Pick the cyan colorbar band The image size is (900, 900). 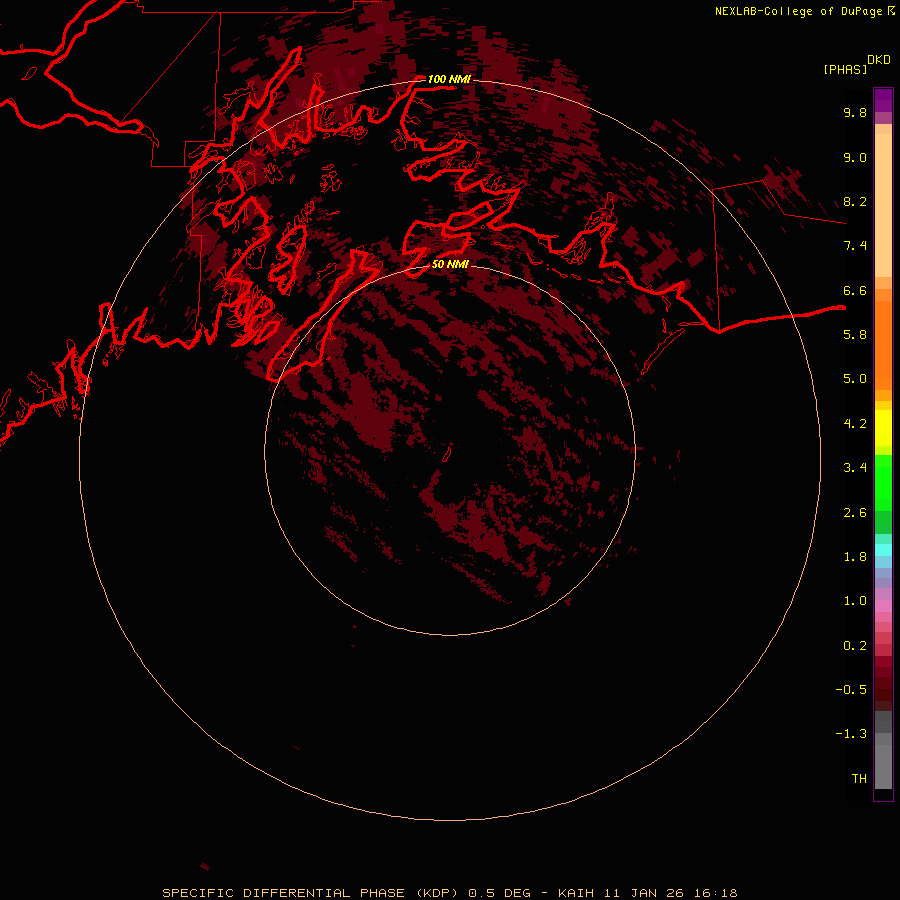point(883,550)
